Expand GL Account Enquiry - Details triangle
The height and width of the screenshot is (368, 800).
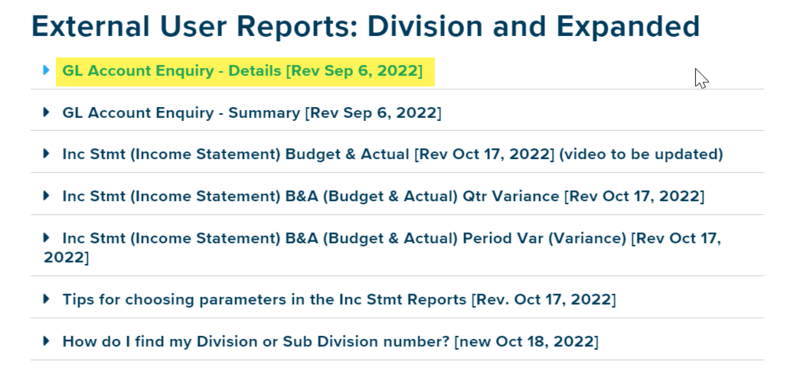(46, 70)
